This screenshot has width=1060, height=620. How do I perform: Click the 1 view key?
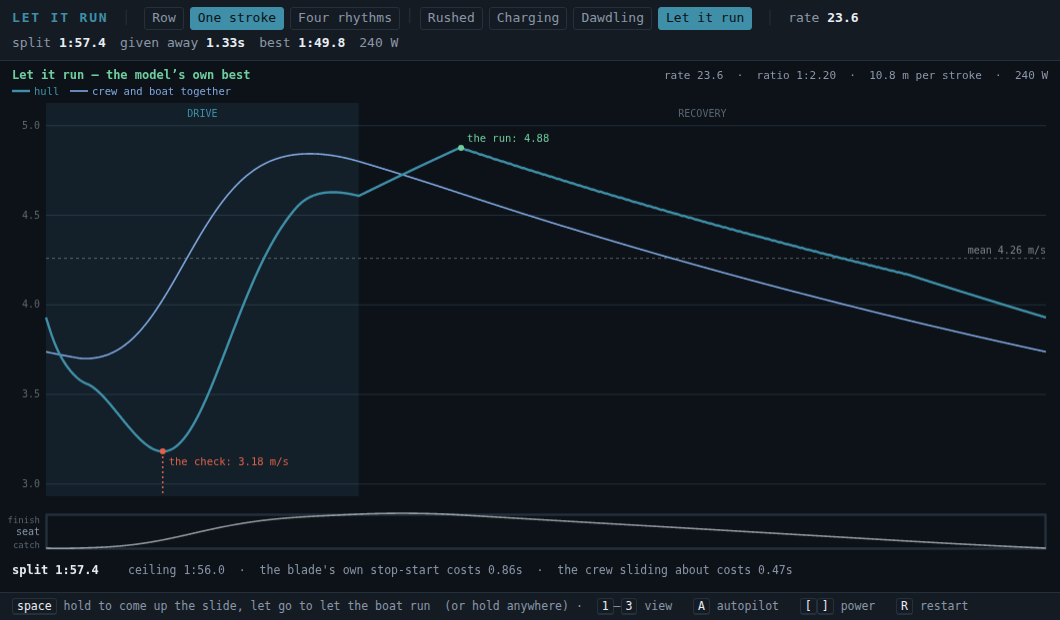click(605, 606)
